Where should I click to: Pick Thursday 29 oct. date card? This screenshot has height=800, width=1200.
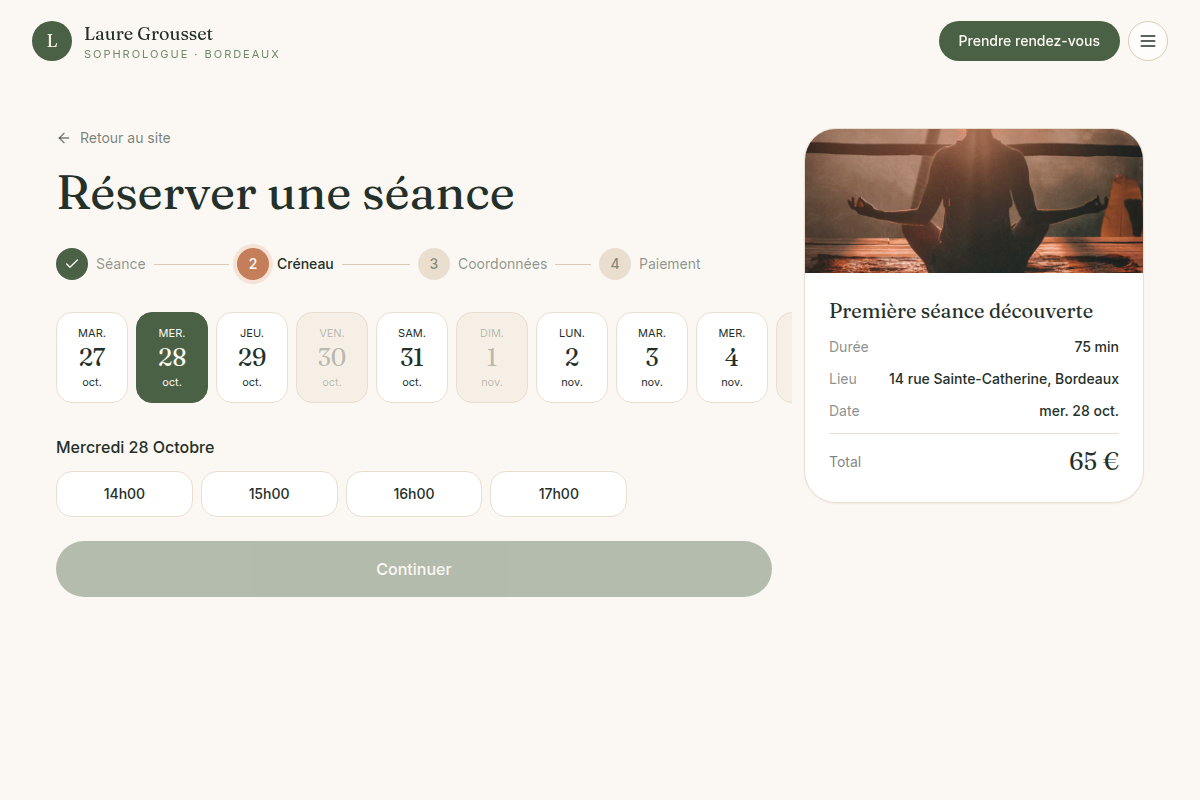(x=252, y=358)
